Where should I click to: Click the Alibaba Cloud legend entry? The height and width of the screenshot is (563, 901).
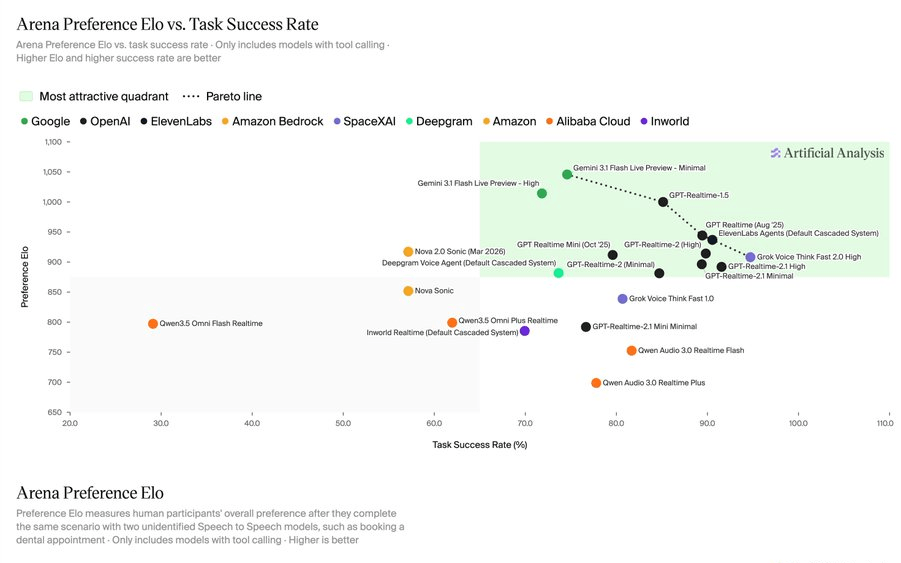pos(588,121)
